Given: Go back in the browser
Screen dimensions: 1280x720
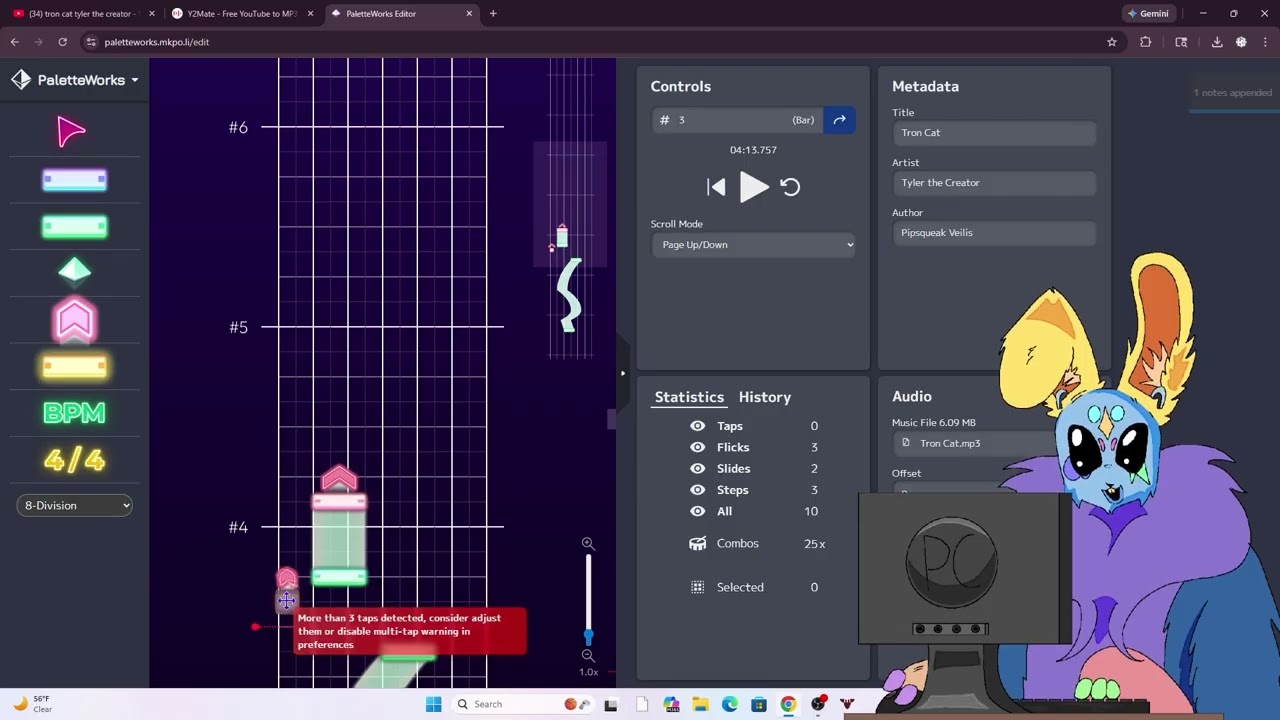Looking at the screenshot, I should tap(14, 42).
